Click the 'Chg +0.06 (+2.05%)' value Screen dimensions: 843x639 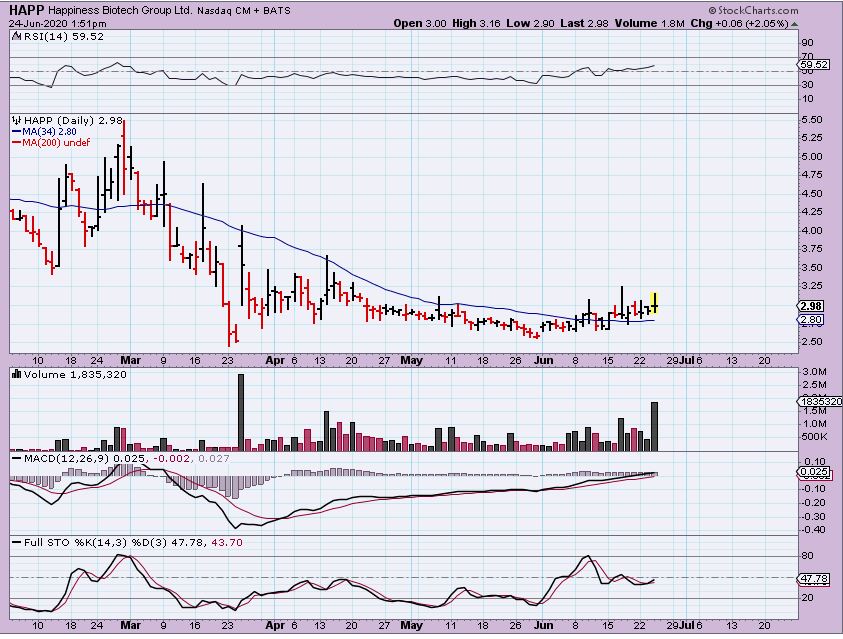coord(739,24)
